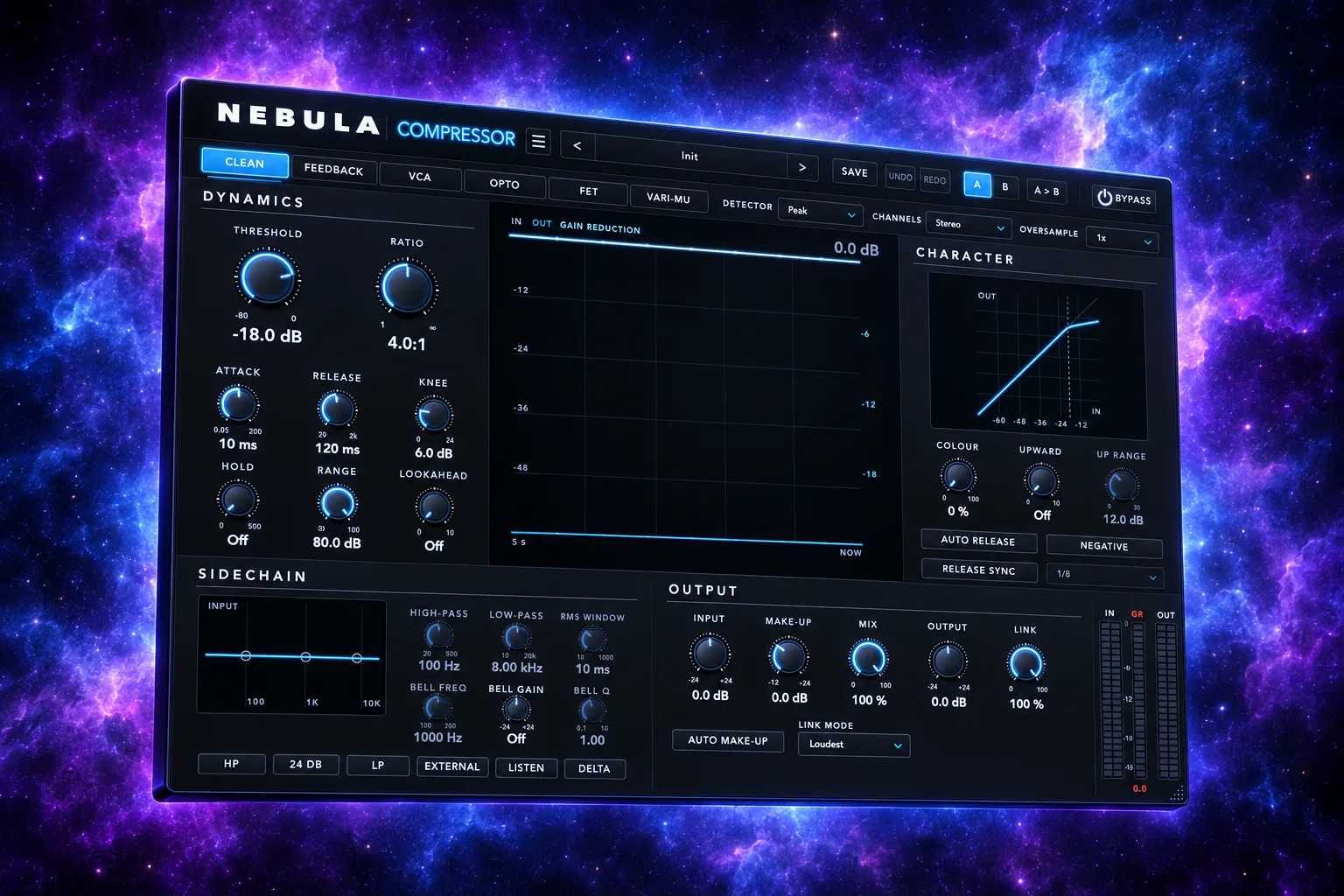The image size is (1344, 896).
Task: Click the Upward knob
Action: pos(1041,481)
